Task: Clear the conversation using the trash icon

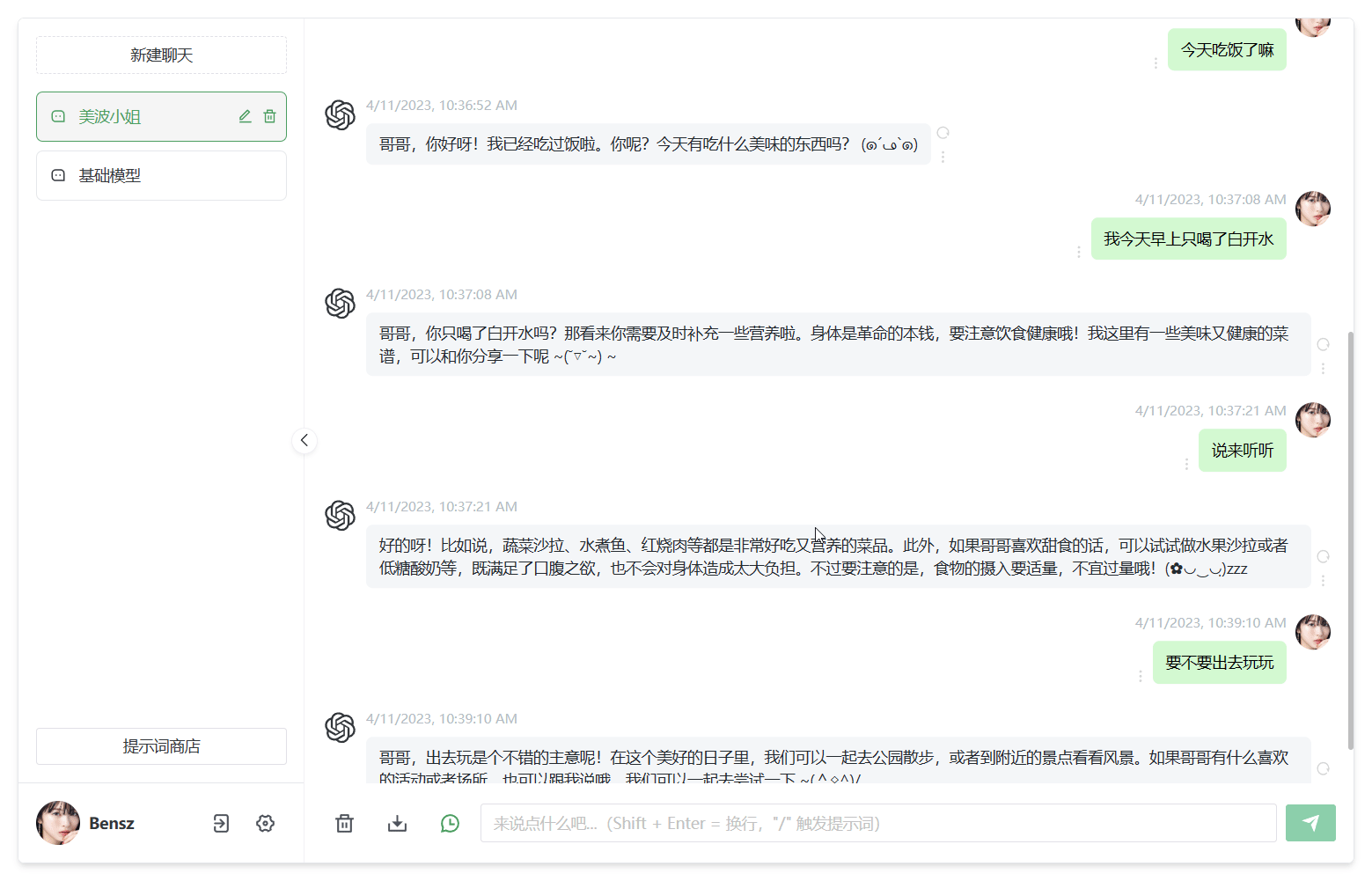Action: tap(344, 823)
